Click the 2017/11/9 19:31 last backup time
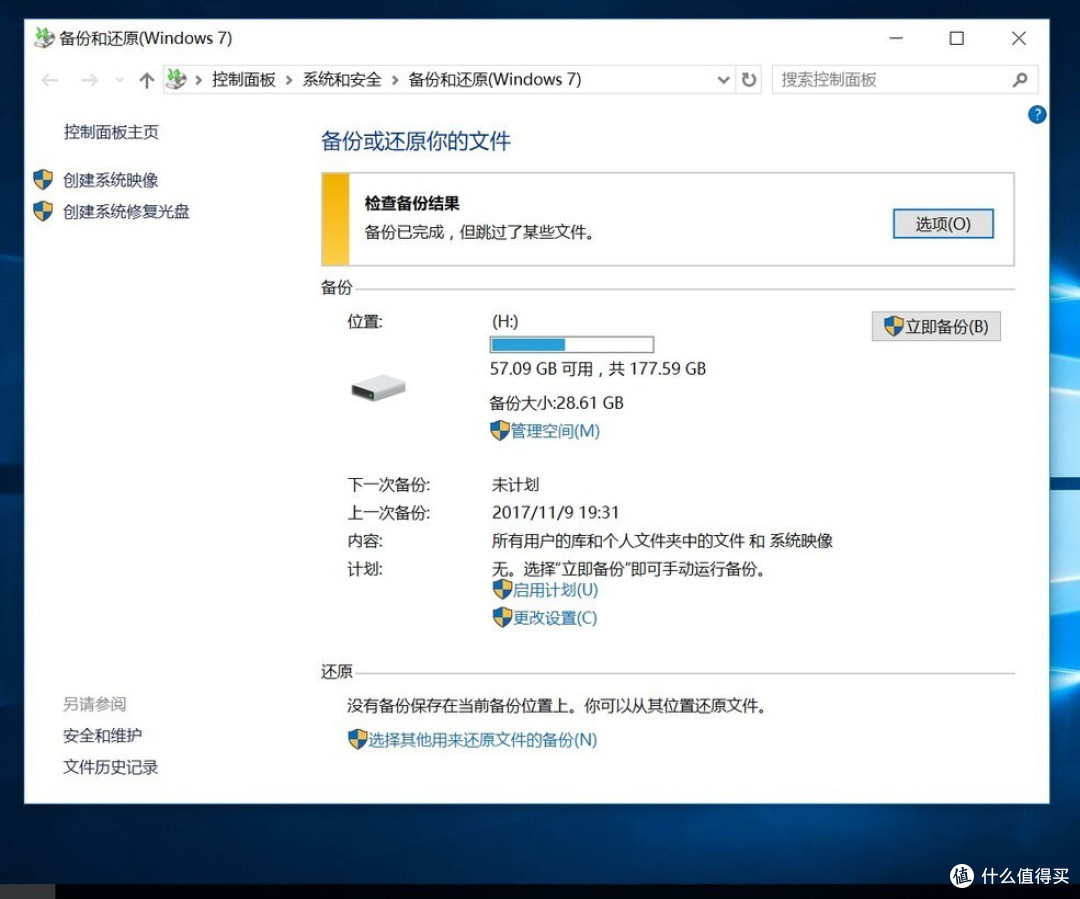The image size is (1080, 899). tap(555, 513)
